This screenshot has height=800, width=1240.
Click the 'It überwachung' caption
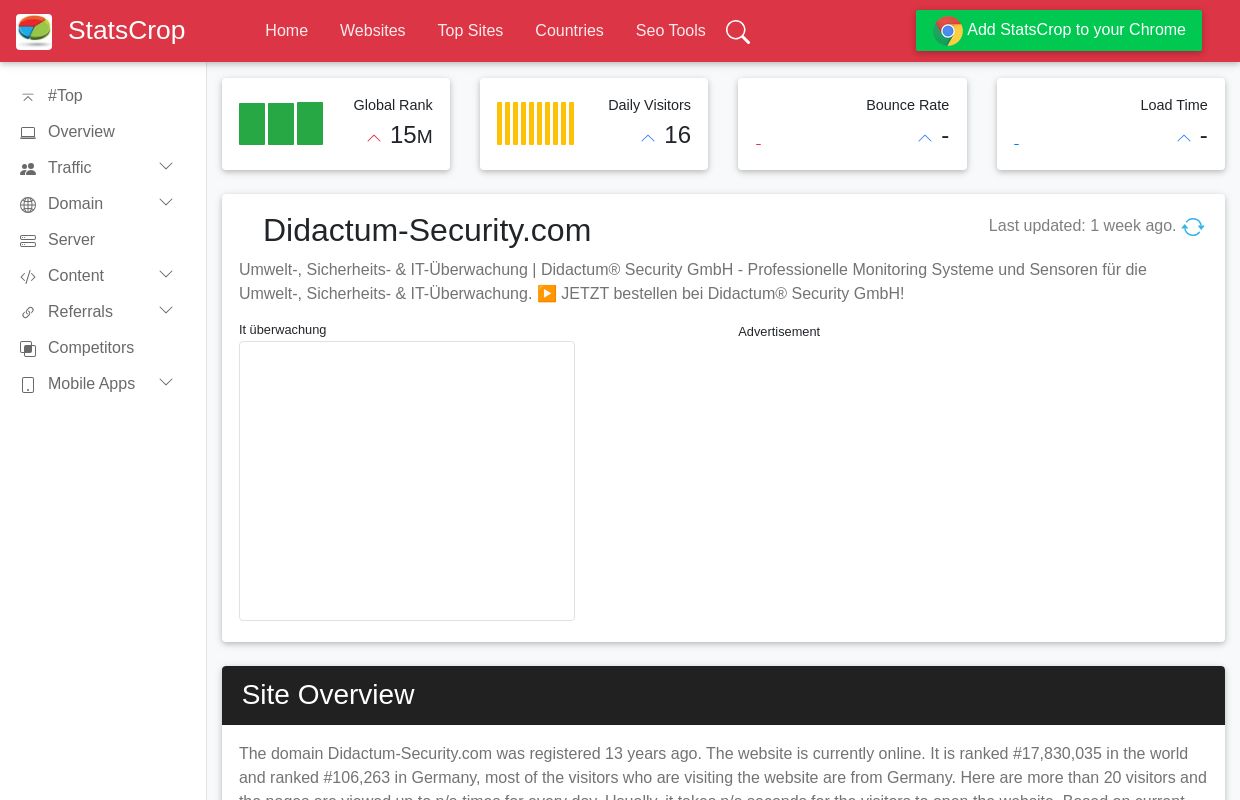282,330
